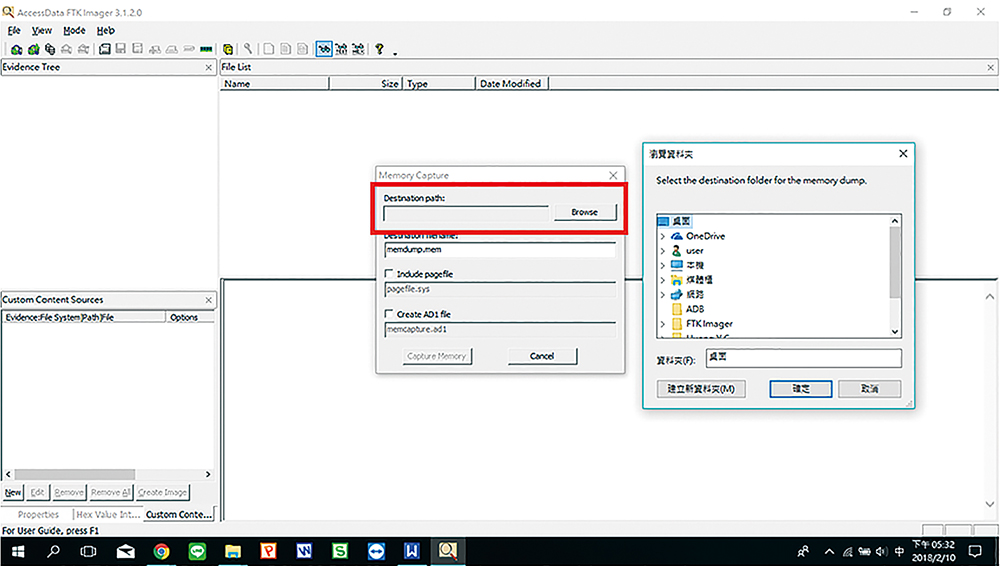Expand the 媒體櫃 (Libraries) node
The width and height of the screenshot is (1000, 566).
tap(663, 280)
